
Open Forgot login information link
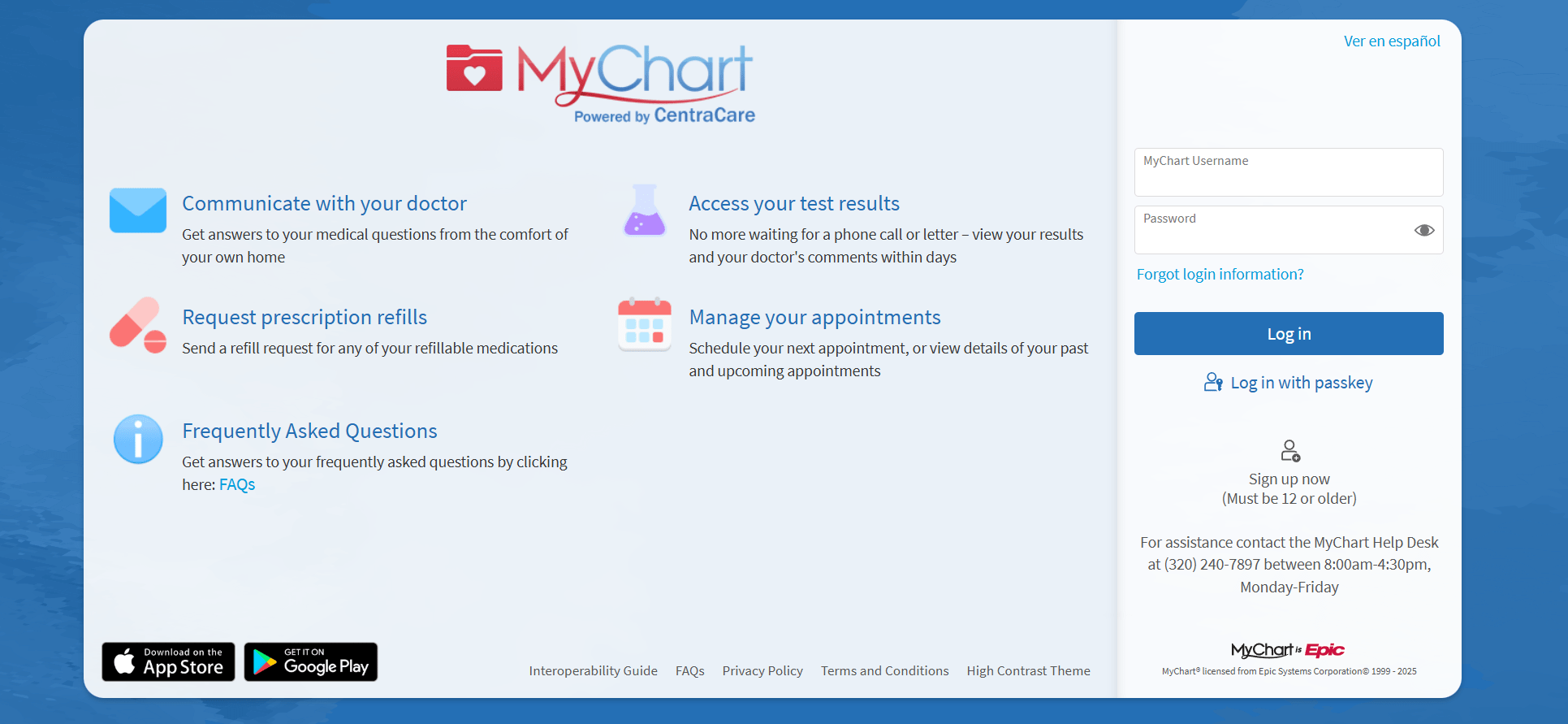[1220, 275]
